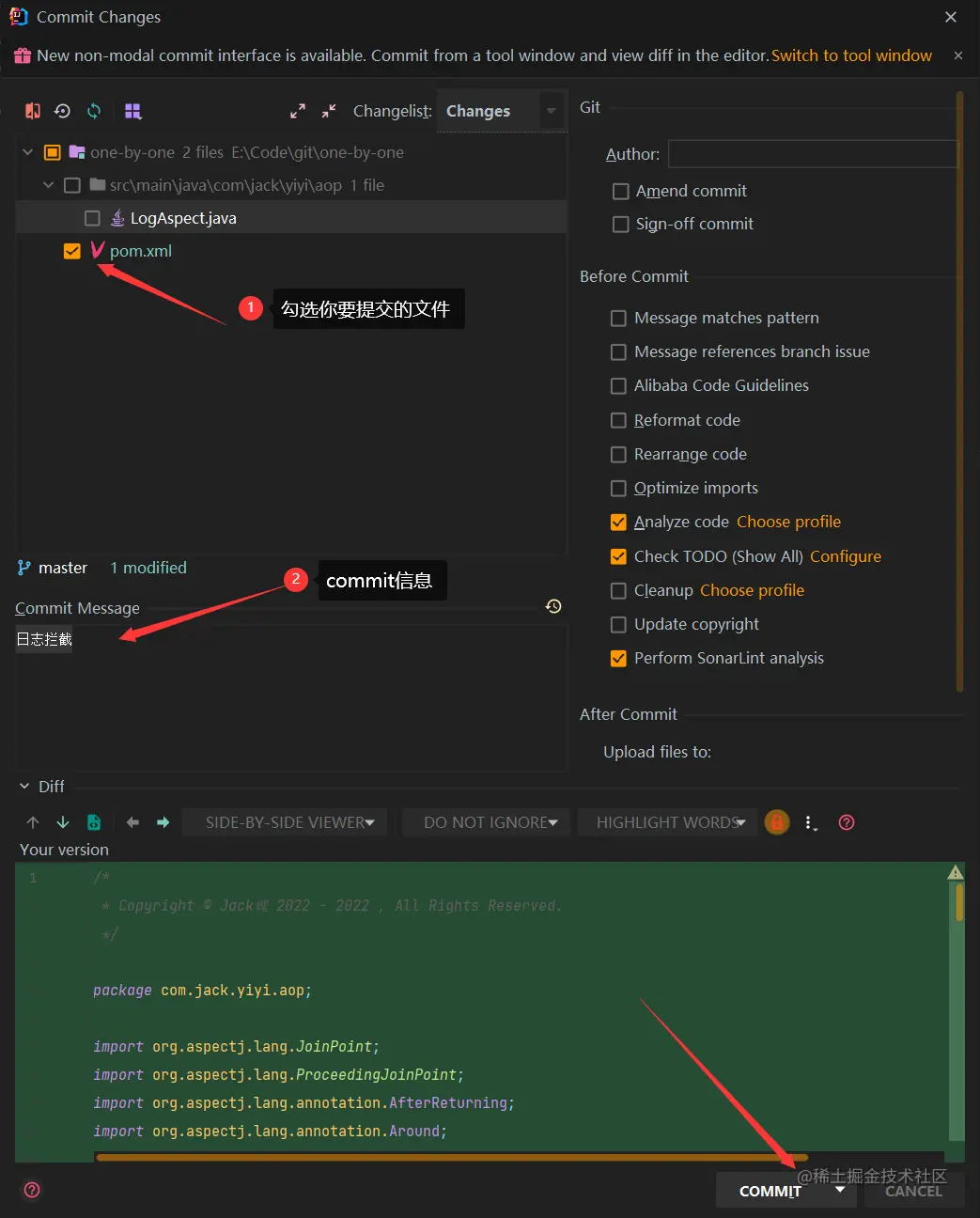Enable Amend commit
The image size is (980, 1218).
coord(620,191)
